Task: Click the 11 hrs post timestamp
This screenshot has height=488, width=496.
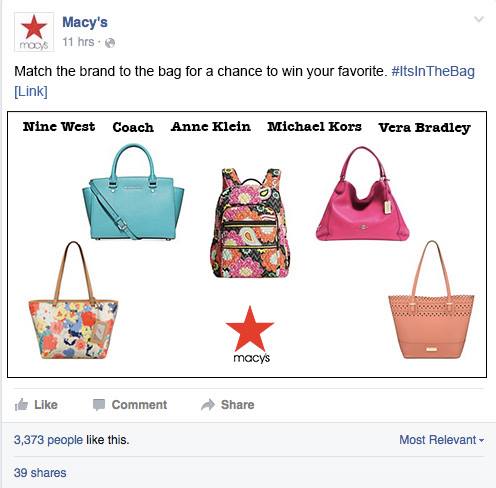Action: point(78,42)
